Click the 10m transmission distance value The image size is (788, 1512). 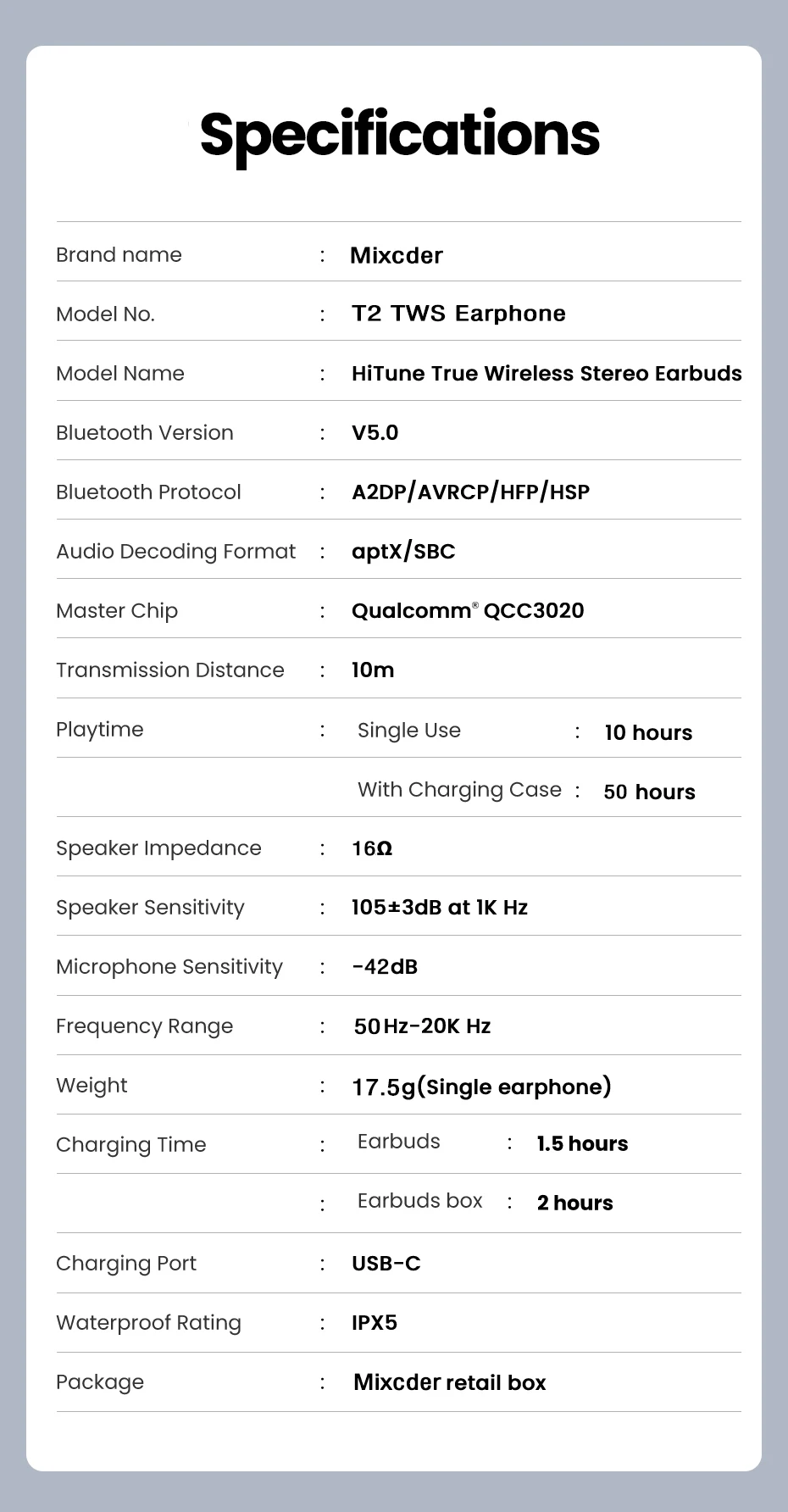pyautogui.click(x=373, y=670)
